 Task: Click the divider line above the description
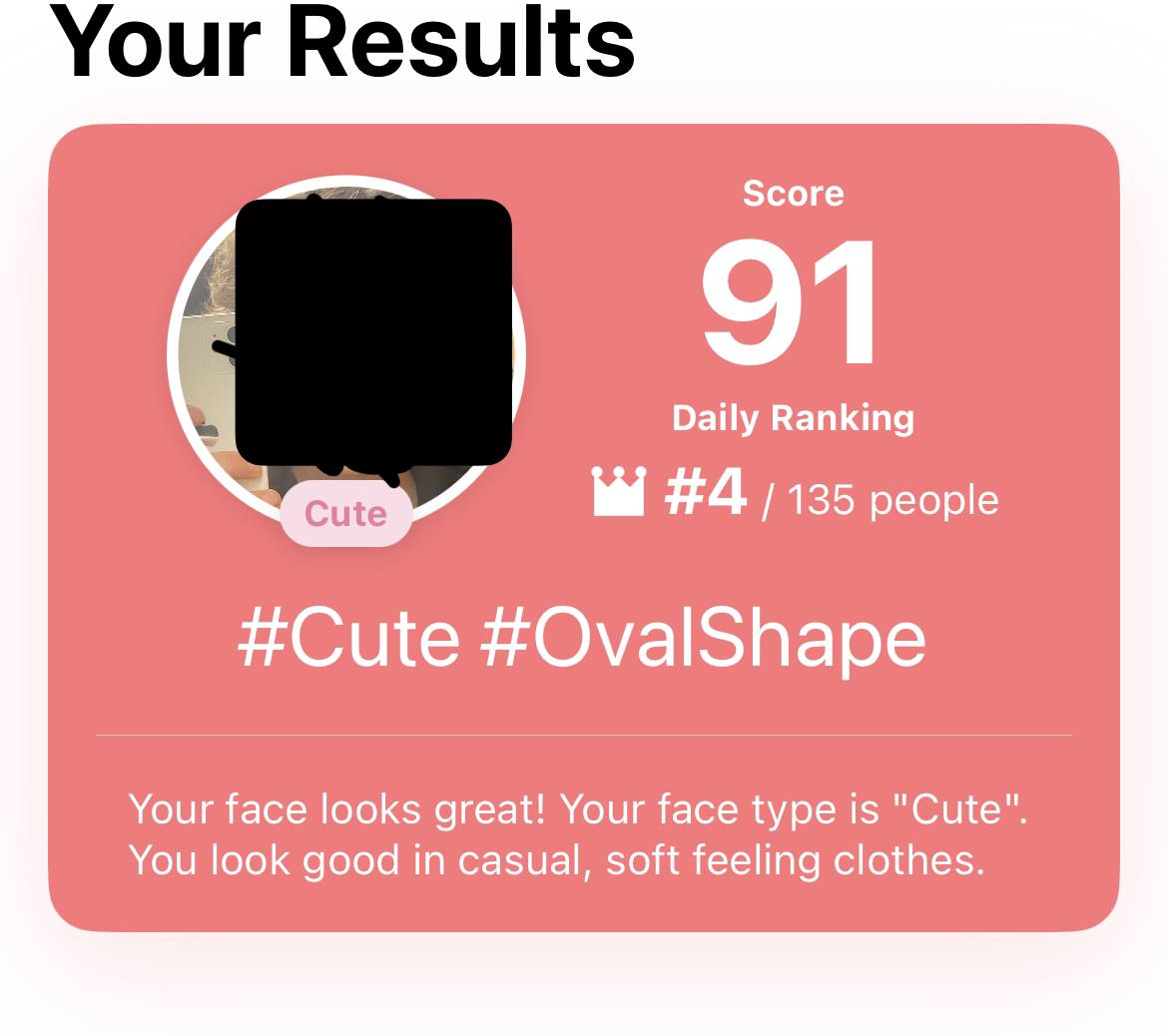point(584,736)
